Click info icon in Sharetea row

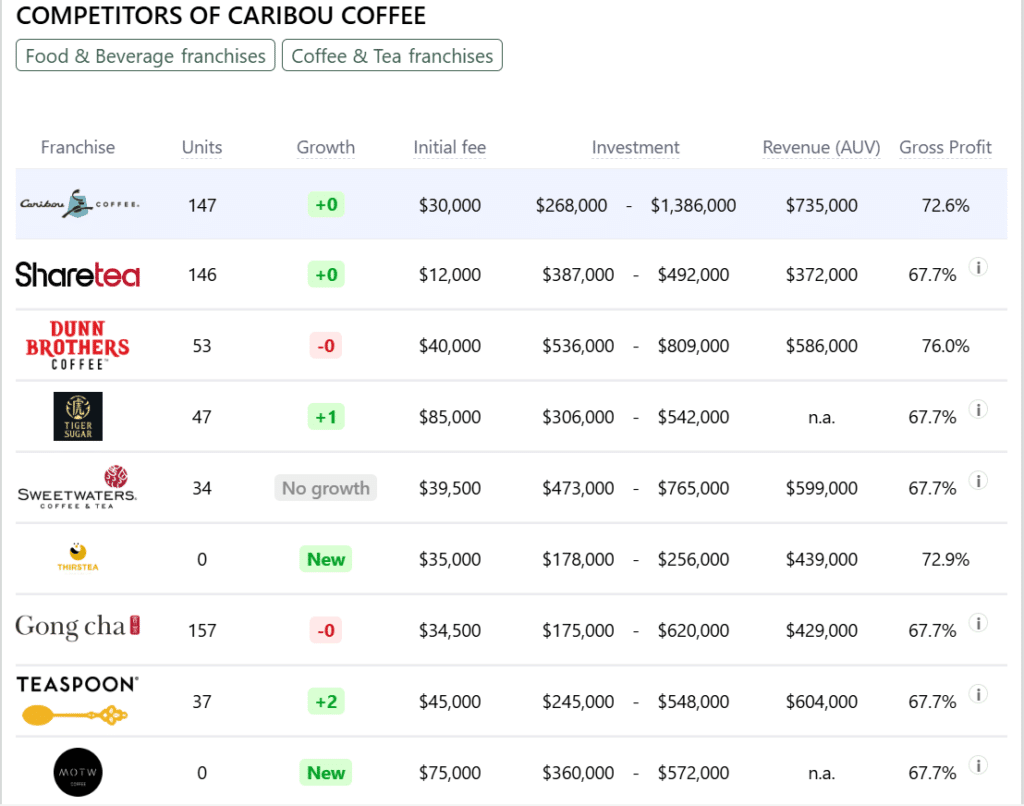[978, 267]
